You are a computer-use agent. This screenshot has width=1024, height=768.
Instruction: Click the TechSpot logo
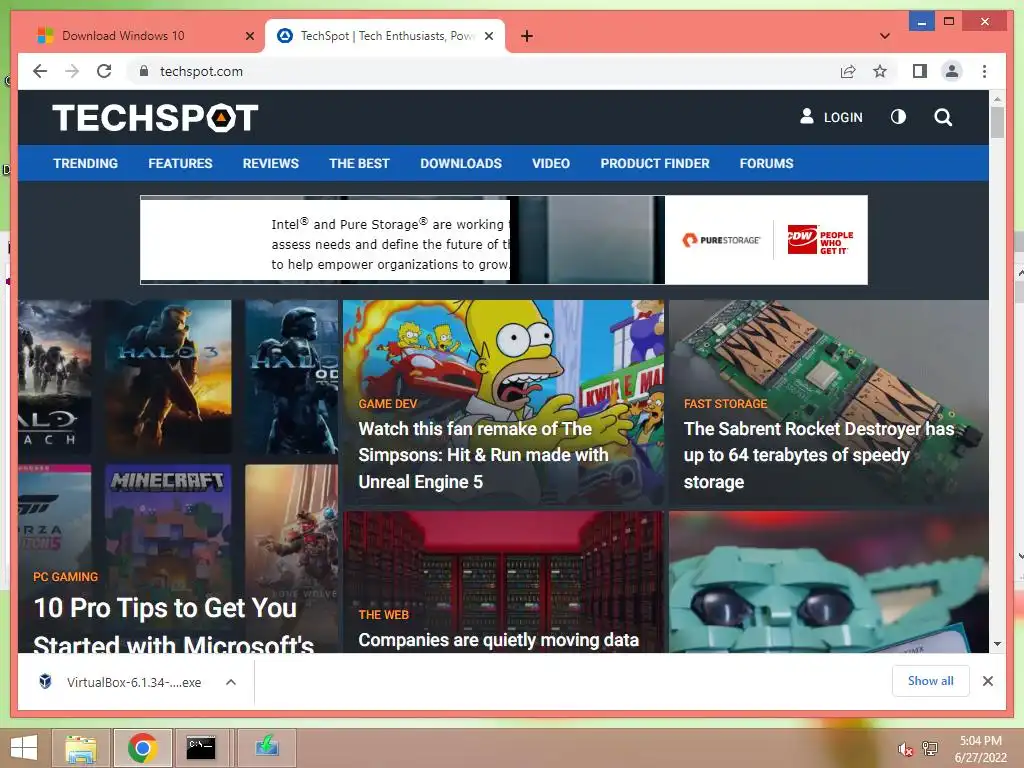tap(155, 118)
